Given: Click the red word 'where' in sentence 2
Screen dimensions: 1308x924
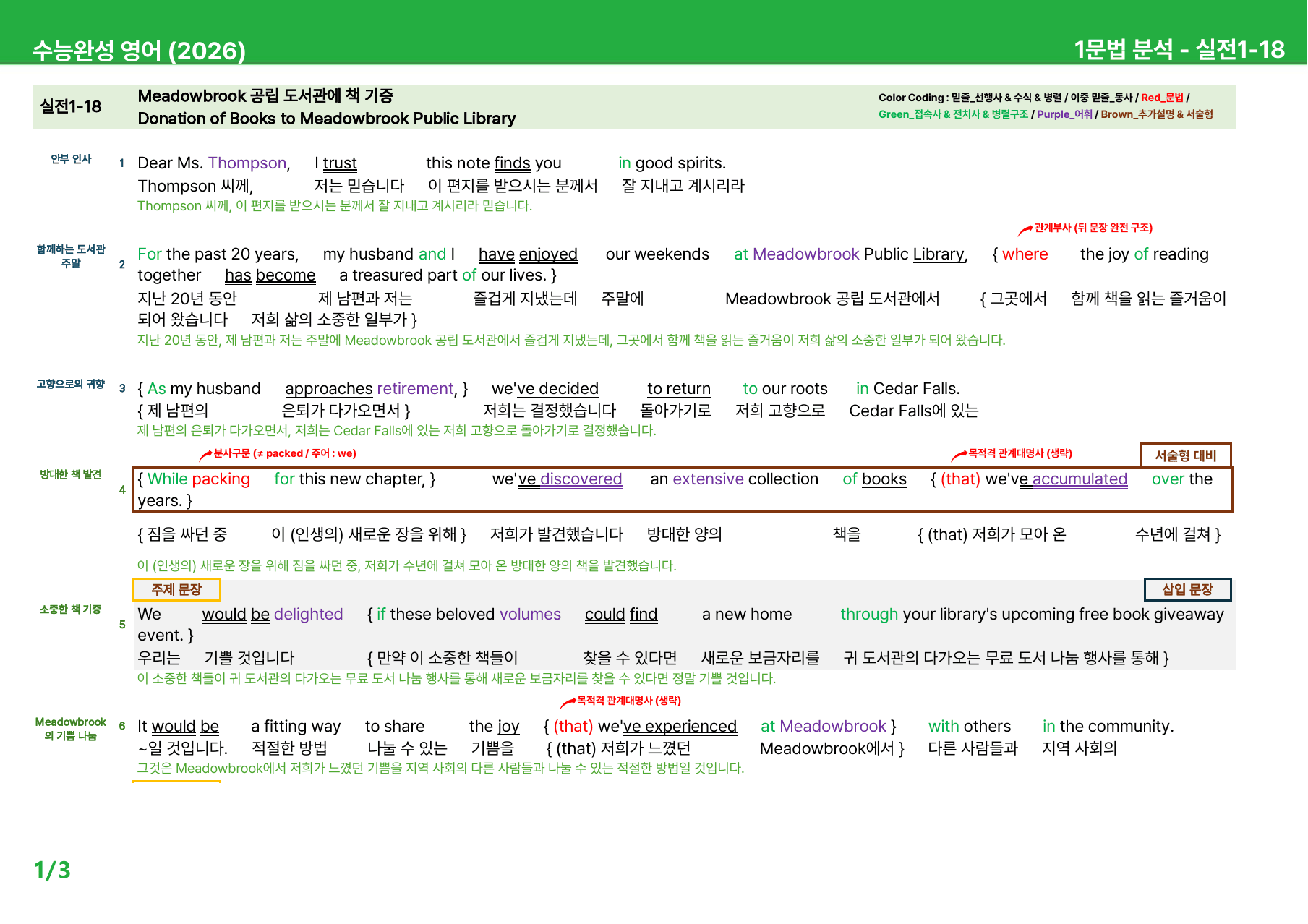Looking at the screenshot, I should click(1025, 254).
